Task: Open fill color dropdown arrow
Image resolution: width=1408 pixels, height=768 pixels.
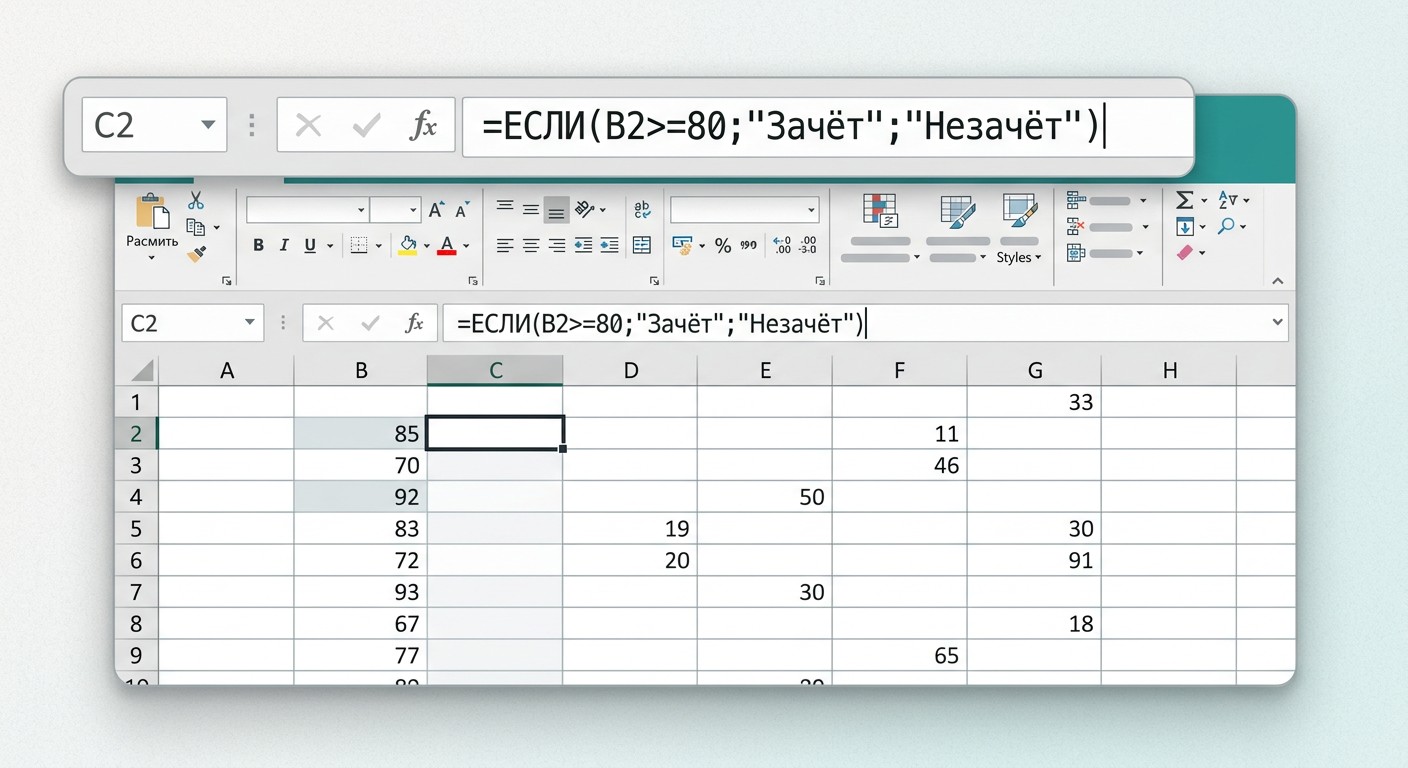Action: (426, 246)
